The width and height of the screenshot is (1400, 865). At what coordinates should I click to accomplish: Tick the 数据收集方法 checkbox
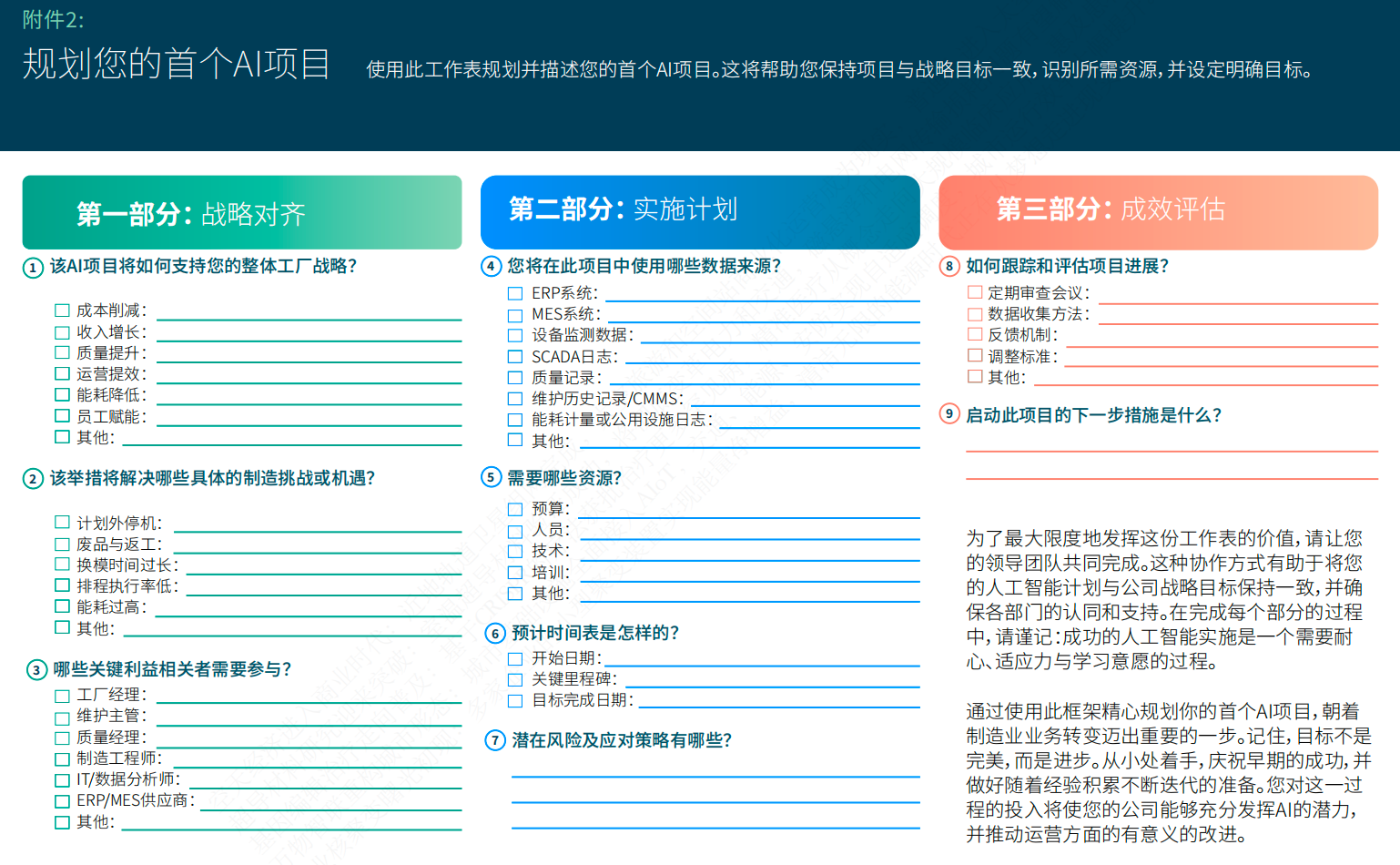click(x=975, y=313)
